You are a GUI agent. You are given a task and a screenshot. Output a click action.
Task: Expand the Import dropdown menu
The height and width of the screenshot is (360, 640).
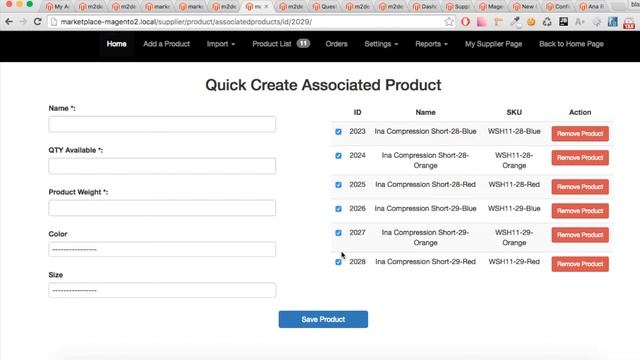point(221,44)
